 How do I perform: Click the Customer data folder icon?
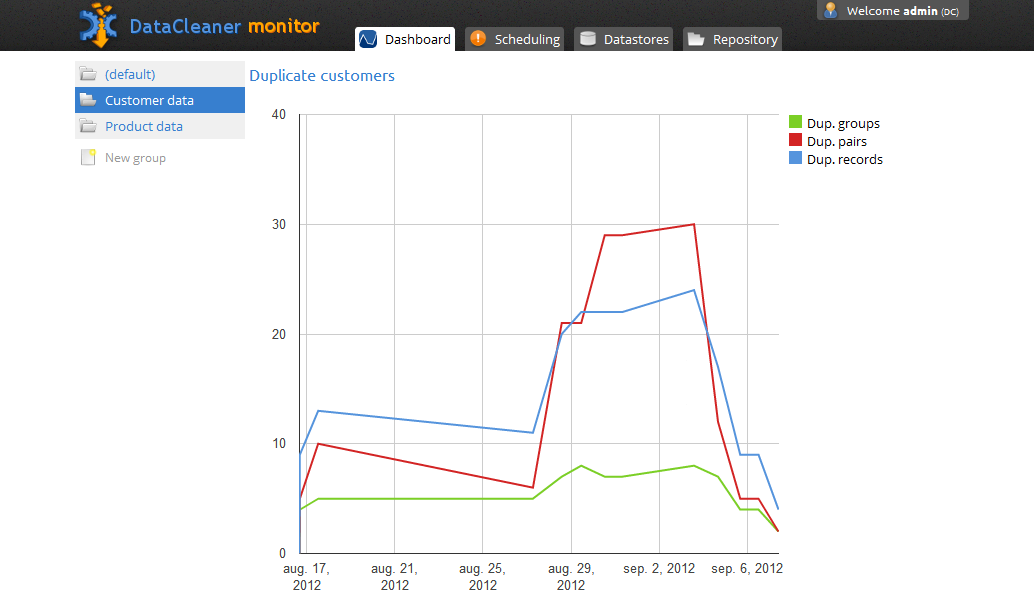click(x=87, y=100)
